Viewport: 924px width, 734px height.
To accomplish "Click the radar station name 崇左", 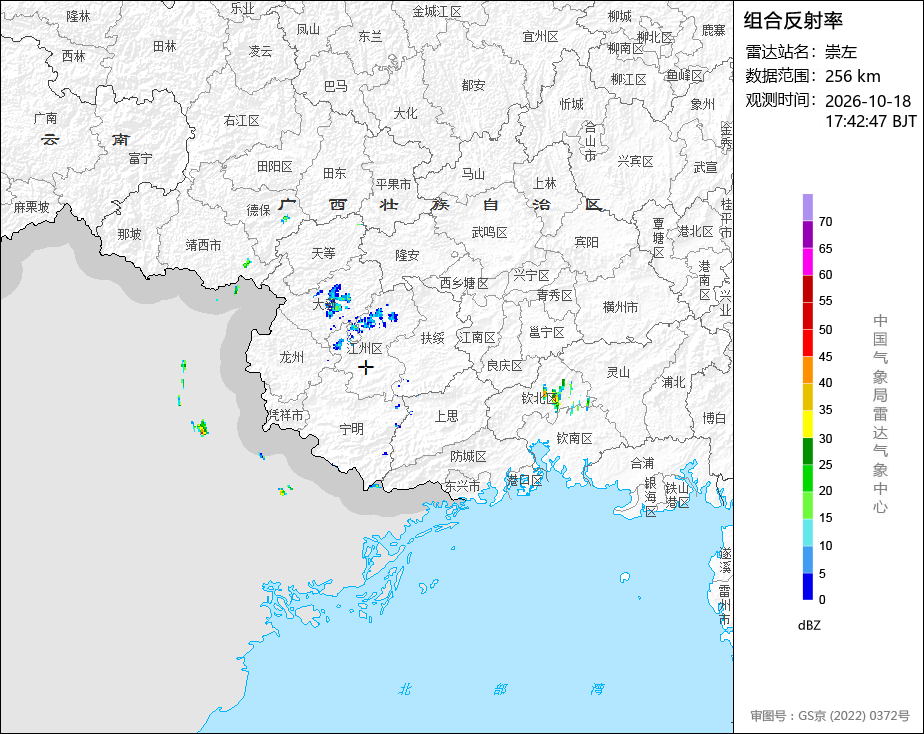I will (840, 52).
